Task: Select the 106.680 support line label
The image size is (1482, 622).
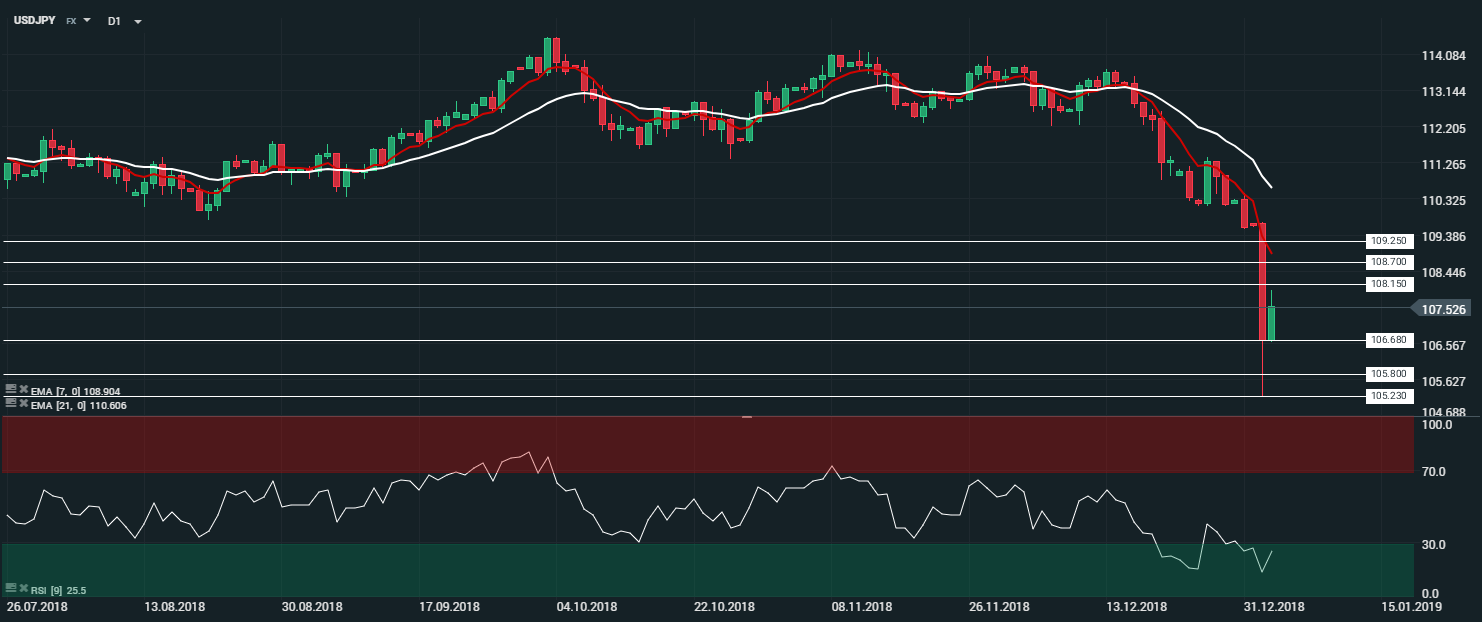Action: 1388,340
